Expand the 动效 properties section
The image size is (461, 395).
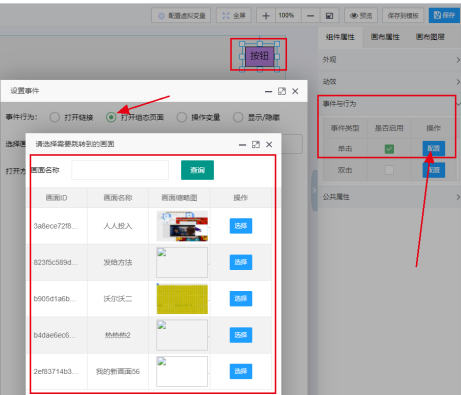(389, 82)
